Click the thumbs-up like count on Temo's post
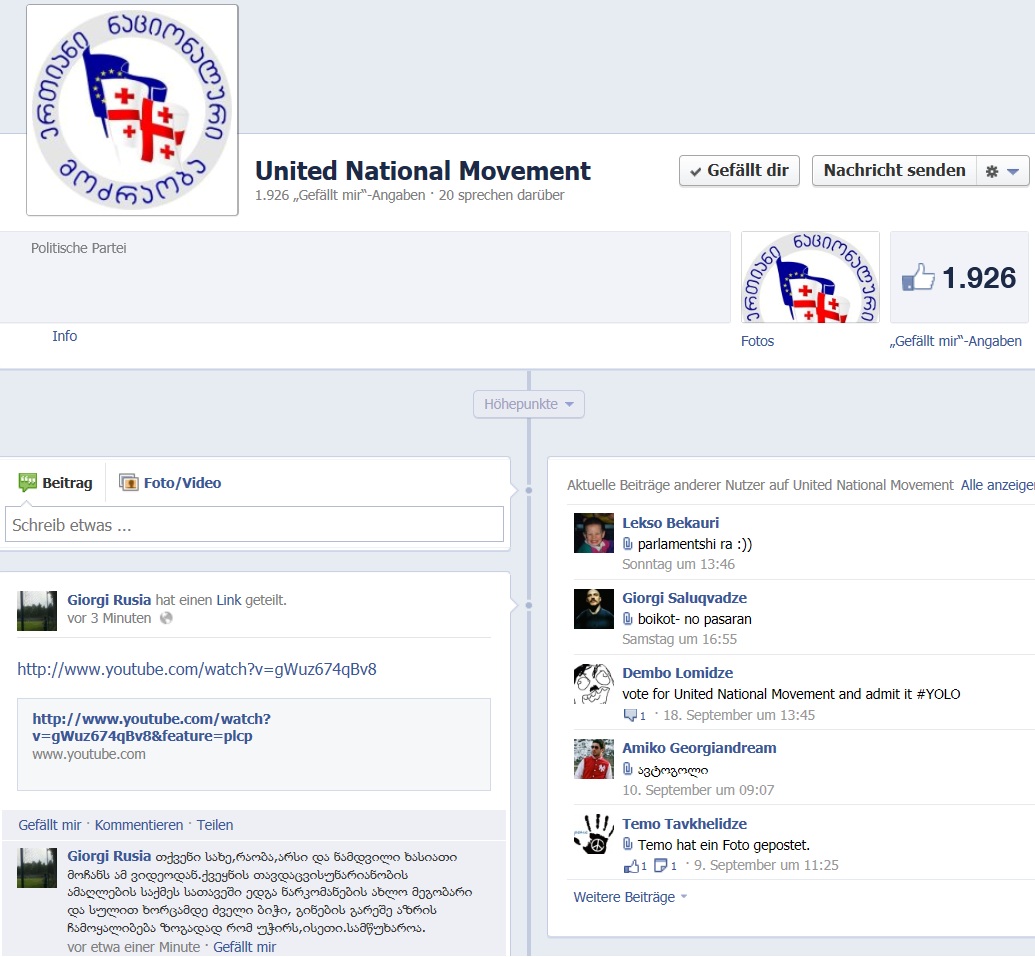1035x957 pixels. (635, 866)
